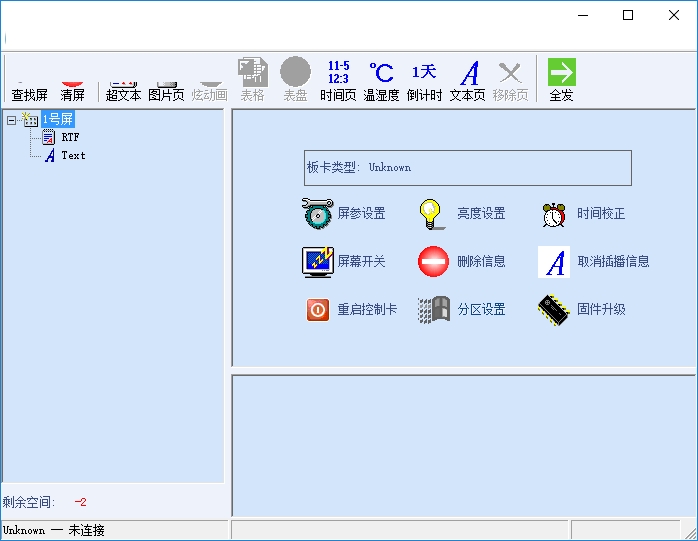Click the 取消插播信息 icon
Viewport: 698px width, 541px height.
pyautogui.click(x=554, y=262)
